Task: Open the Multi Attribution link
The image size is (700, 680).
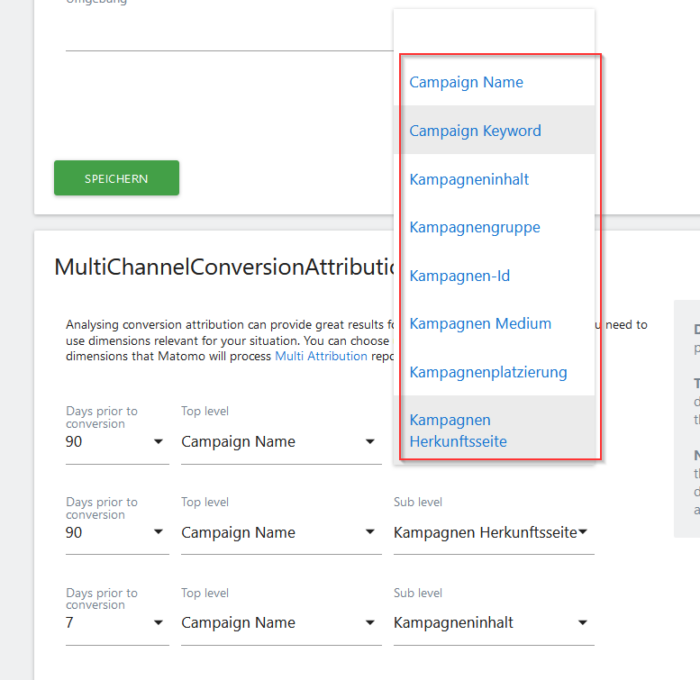Action: coord(321,356)
